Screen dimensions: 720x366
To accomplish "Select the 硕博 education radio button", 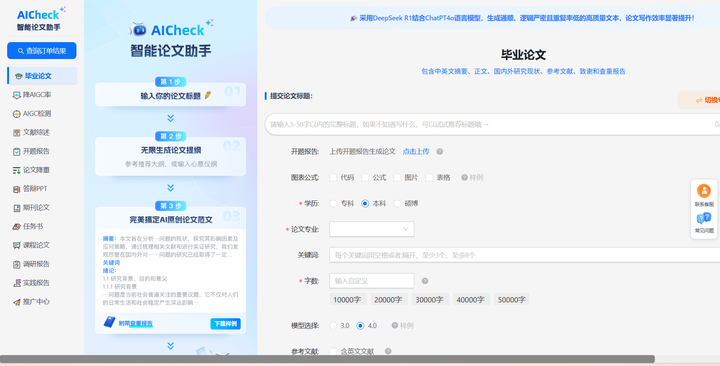I will click(x=397, y=203).
